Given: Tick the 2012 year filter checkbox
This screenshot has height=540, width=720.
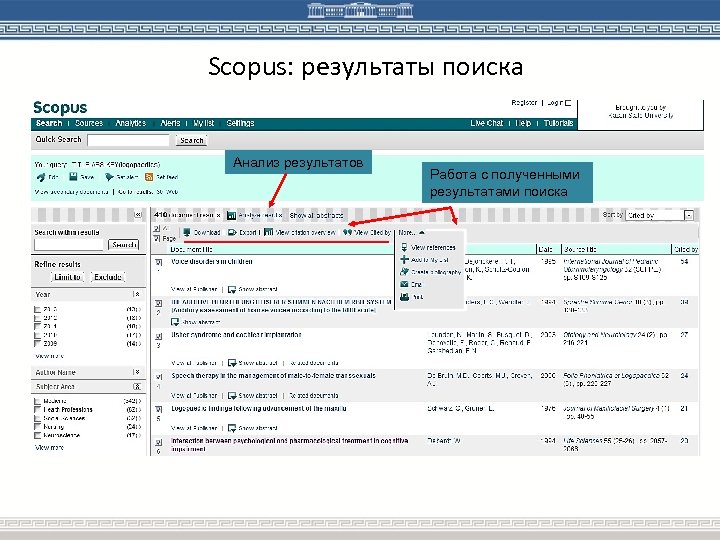Looking at the screenshot, I should tap(38, 318).
